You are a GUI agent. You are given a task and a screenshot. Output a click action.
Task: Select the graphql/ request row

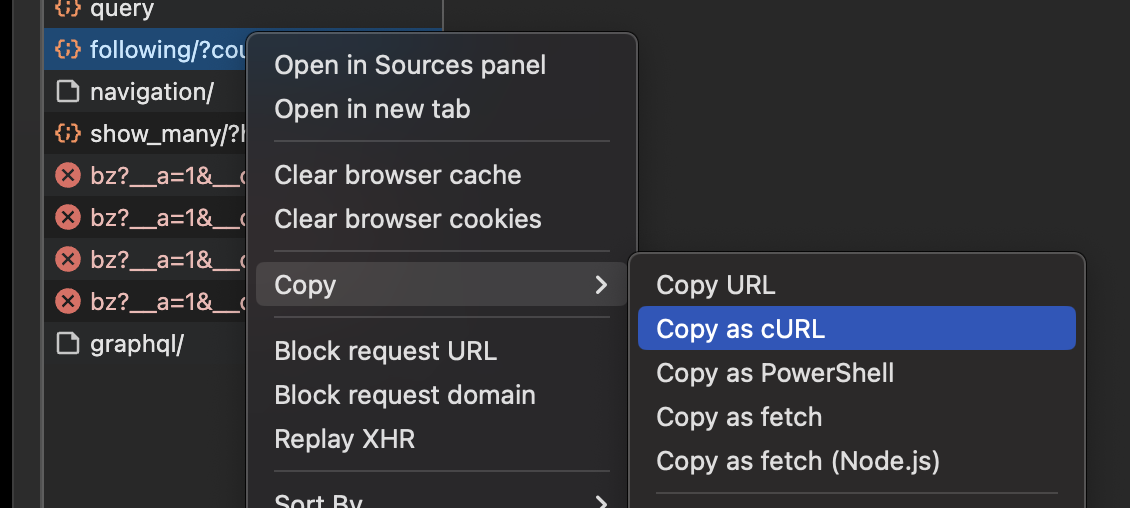click(x=137, y=345)
